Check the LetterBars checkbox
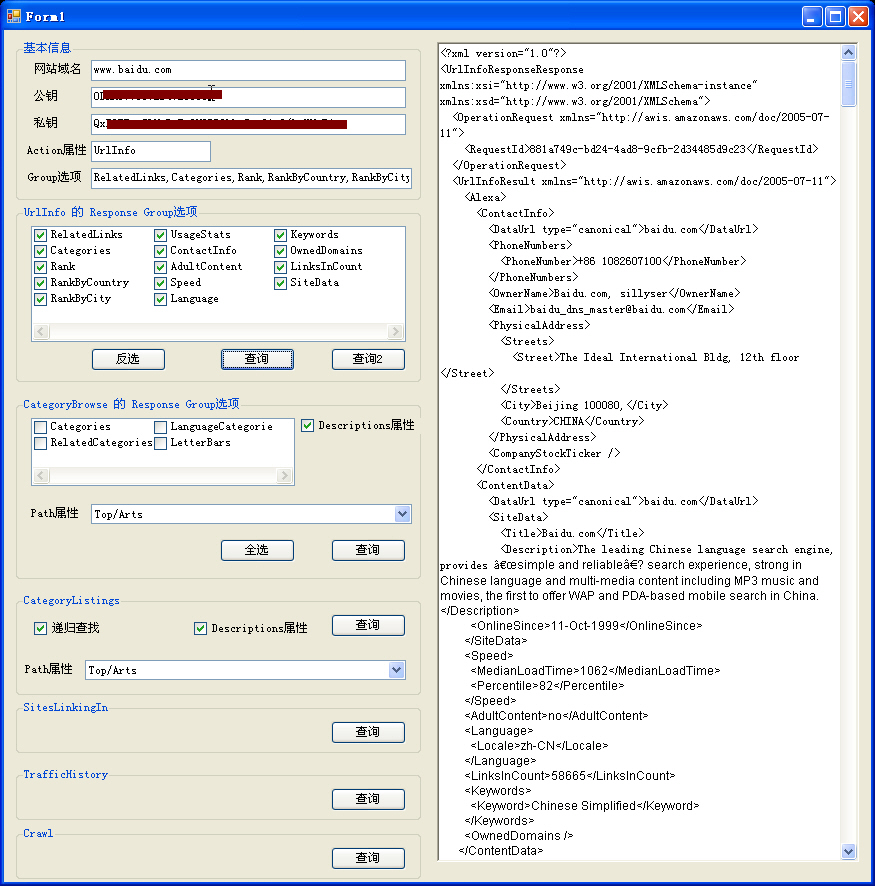875x886 pixels. tap(160, 443)
